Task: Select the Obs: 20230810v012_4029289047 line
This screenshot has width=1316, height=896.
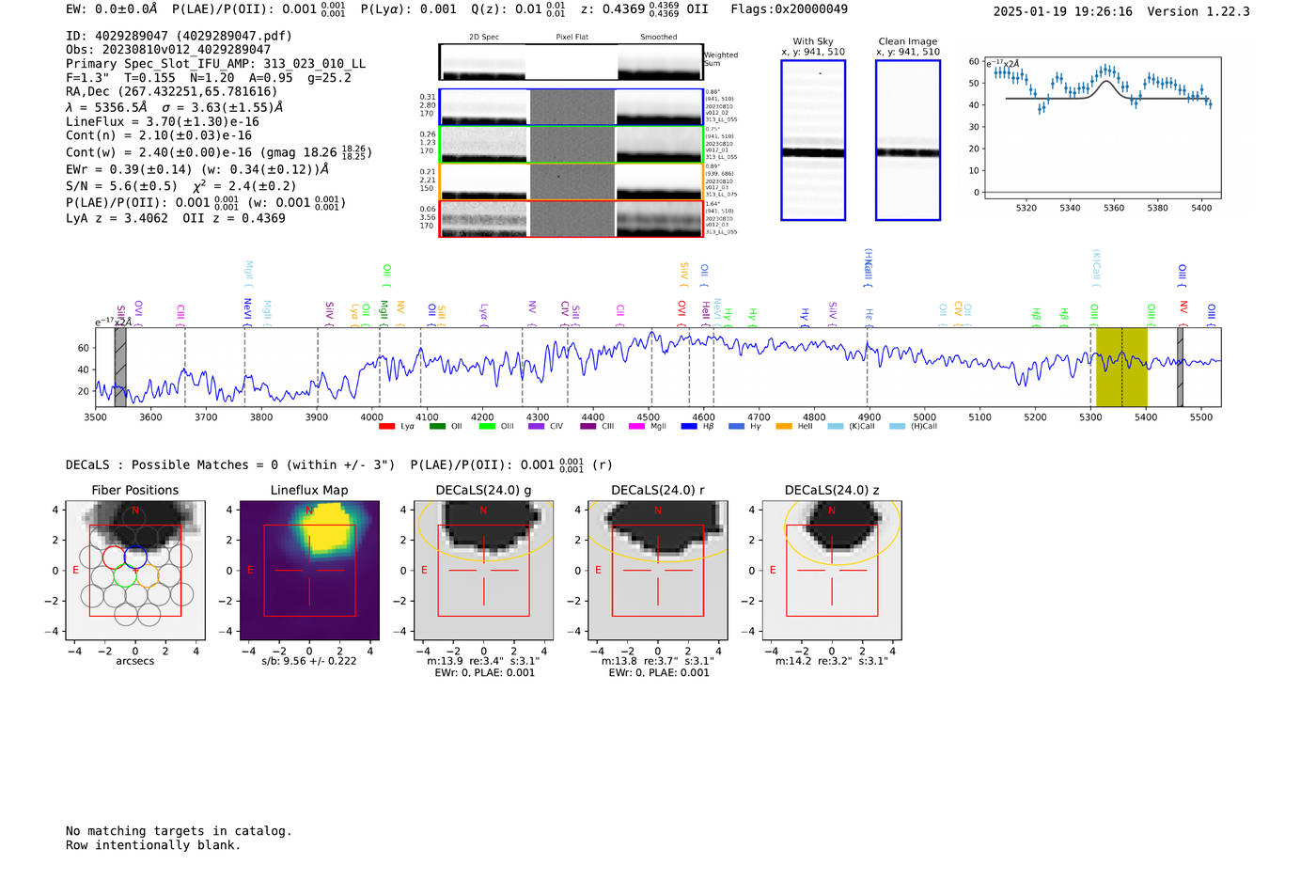Action: coord(168,50)
